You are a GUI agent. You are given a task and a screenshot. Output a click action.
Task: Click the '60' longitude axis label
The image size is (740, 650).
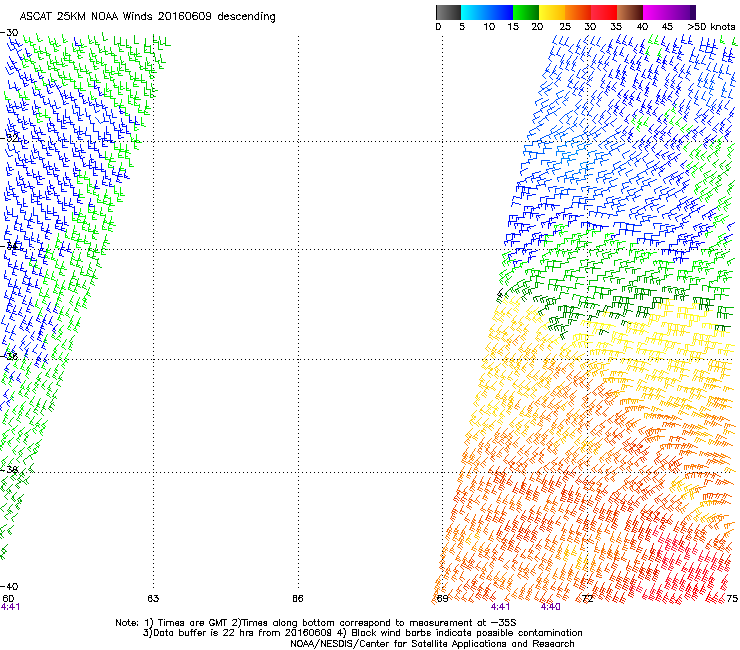[x=8, y=599]
